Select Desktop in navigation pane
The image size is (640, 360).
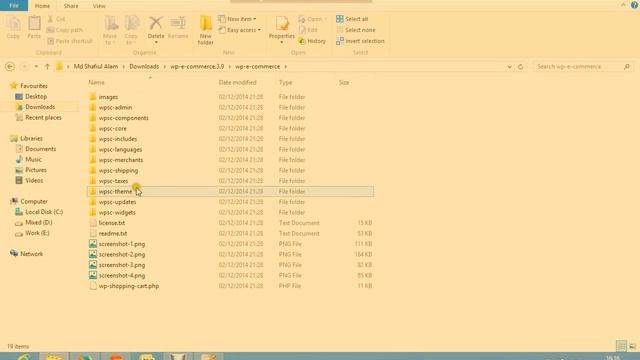(x=36, y=97)
